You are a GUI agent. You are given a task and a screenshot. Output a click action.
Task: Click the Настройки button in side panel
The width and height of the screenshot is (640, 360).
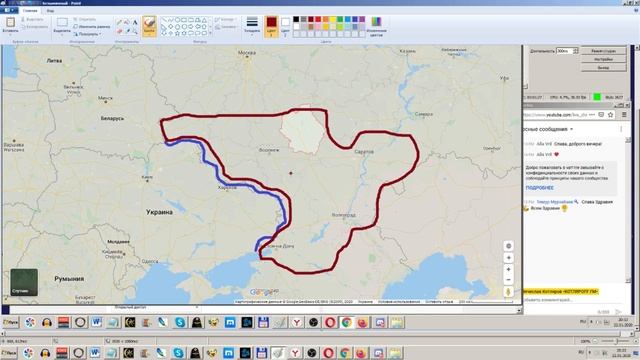point(603,59)
